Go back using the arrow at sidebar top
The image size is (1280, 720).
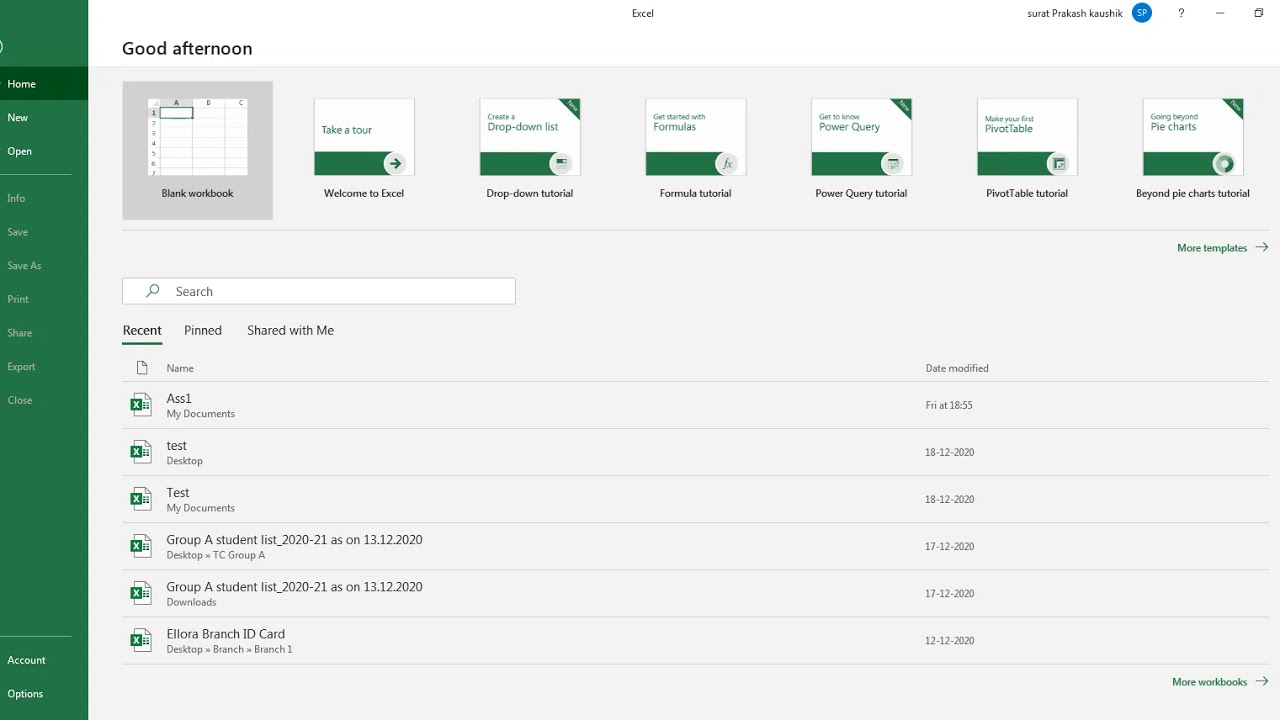click(2, 46)
